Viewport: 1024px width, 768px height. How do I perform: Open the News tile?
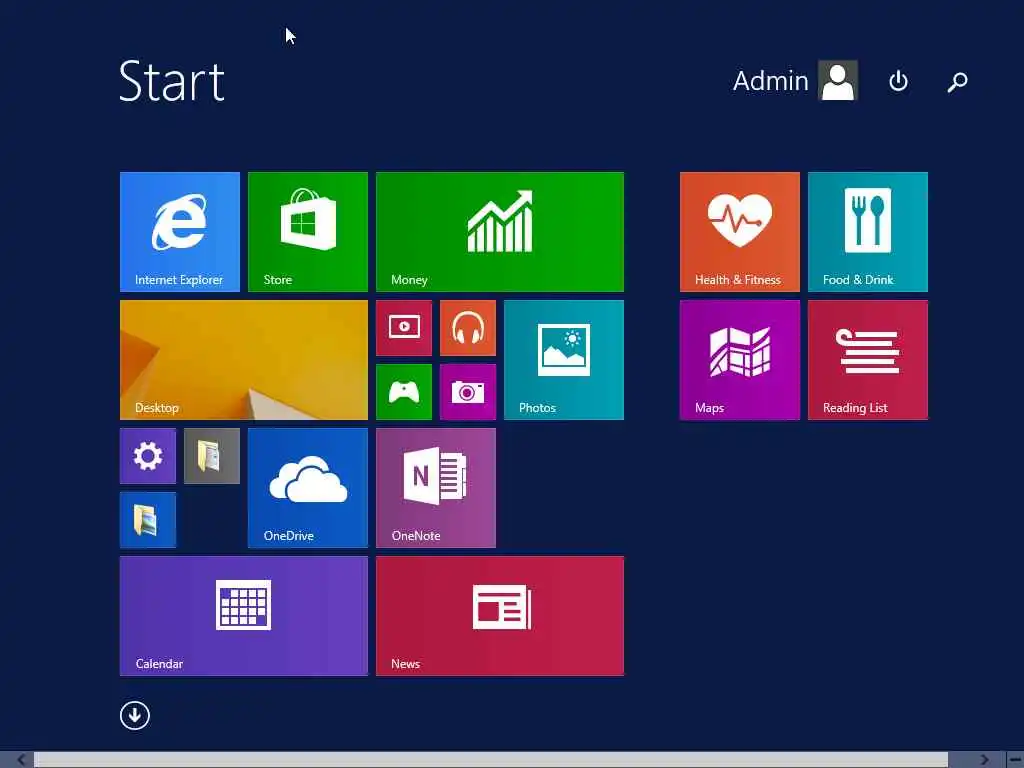500,616
